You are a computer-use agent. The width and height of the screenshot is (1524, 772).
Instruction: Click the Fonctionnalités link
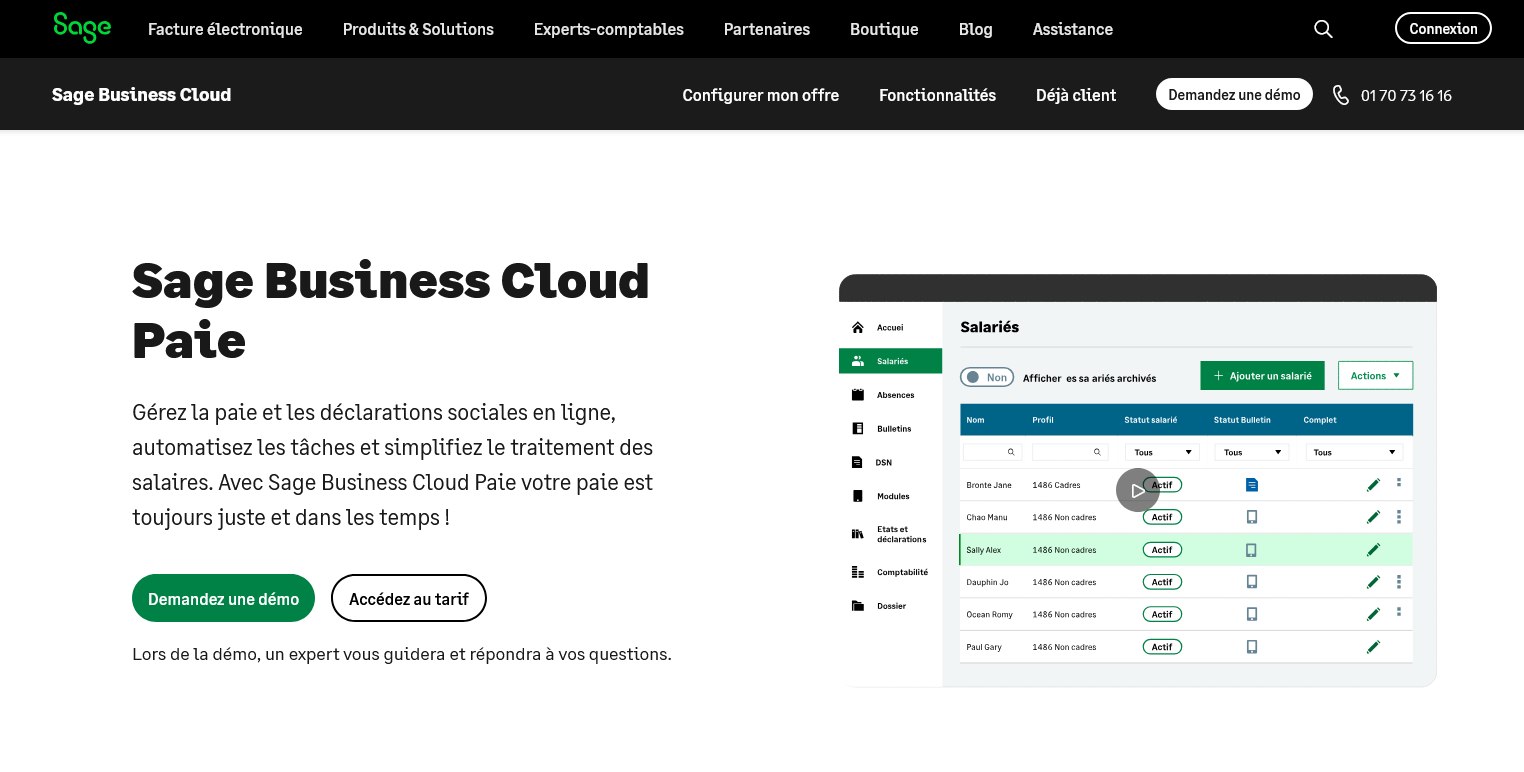(x=938, y=95)
